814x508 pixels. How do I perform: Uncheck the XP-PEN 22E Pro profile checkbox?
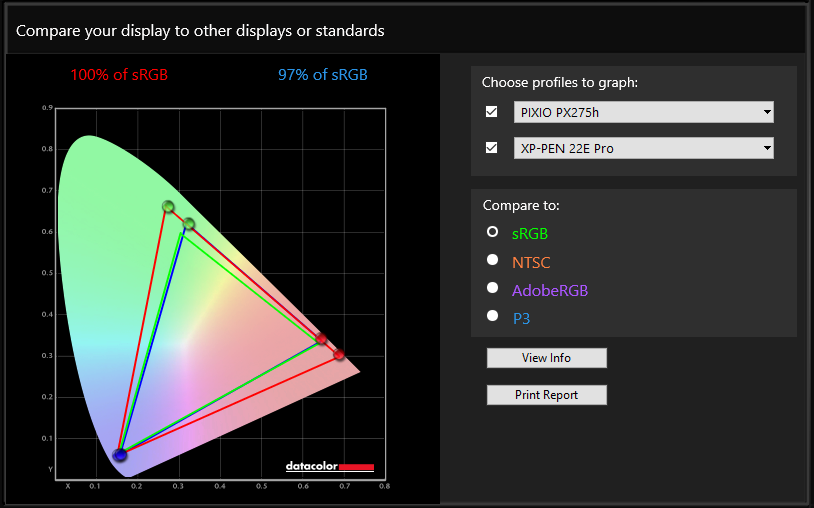pyautogui.click(x=492, y=148)
